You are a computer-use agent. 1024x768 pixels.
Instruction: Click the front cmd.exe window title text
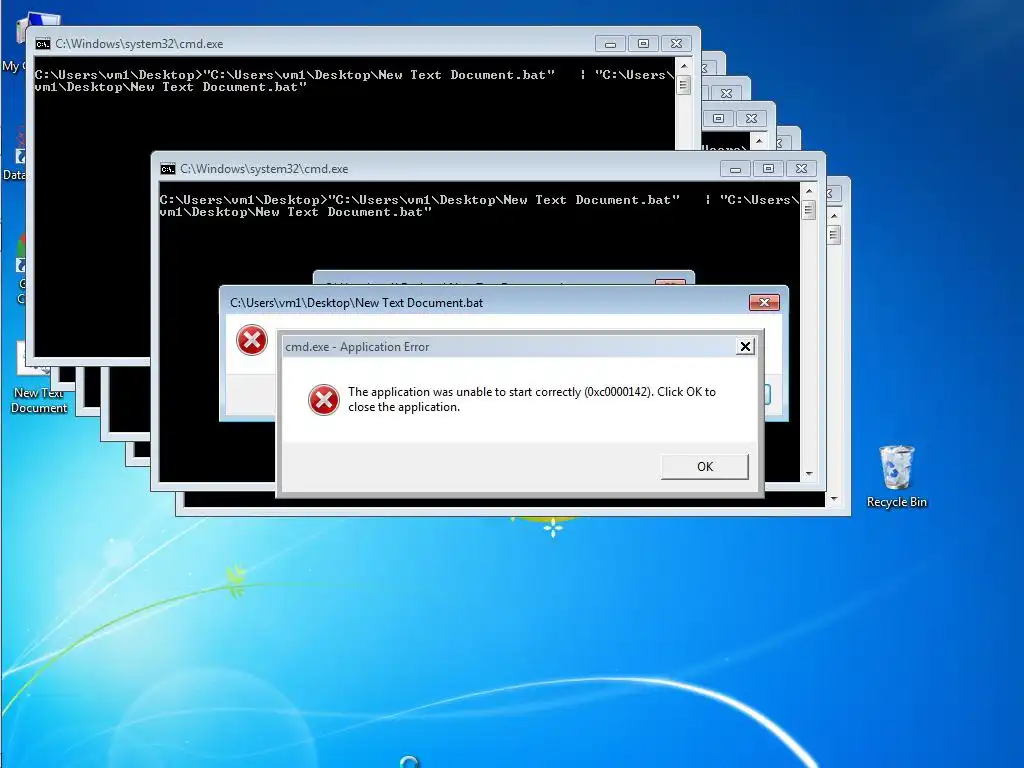pos(264,169)
